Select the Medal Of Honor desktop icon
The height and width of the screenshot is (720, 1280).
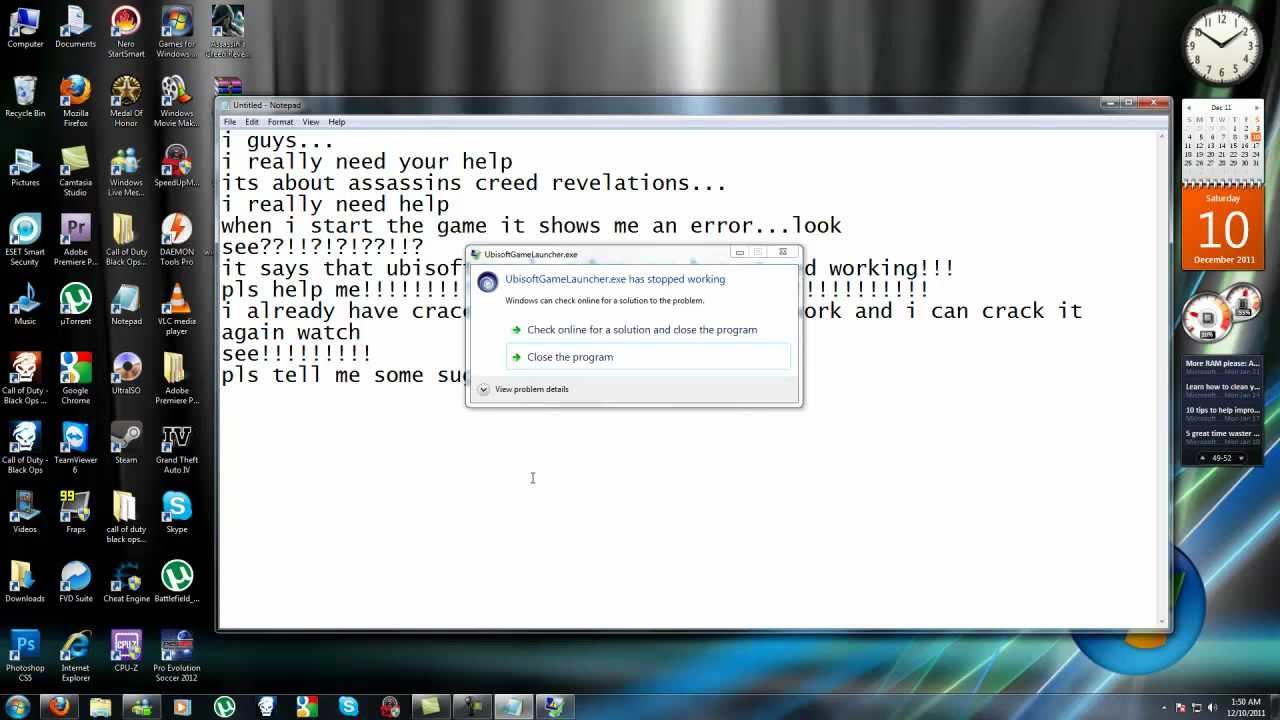126,101
